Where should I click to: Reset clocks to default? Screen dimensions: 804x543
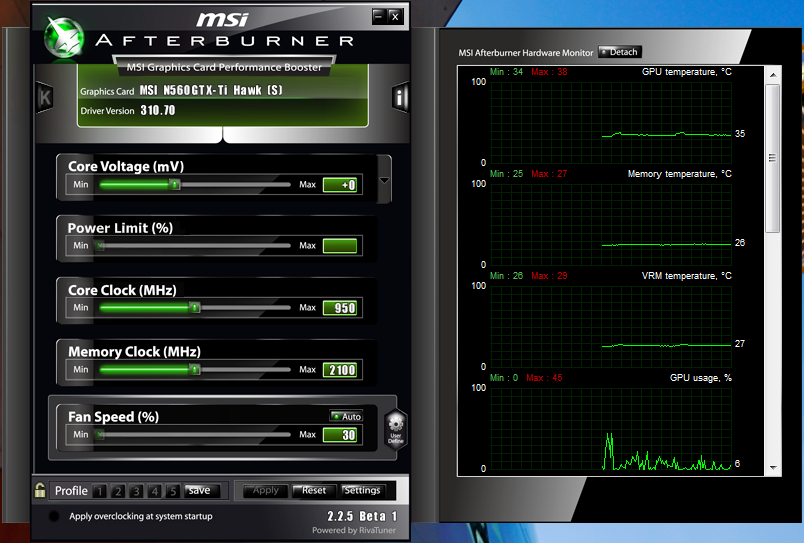point(314,491)
